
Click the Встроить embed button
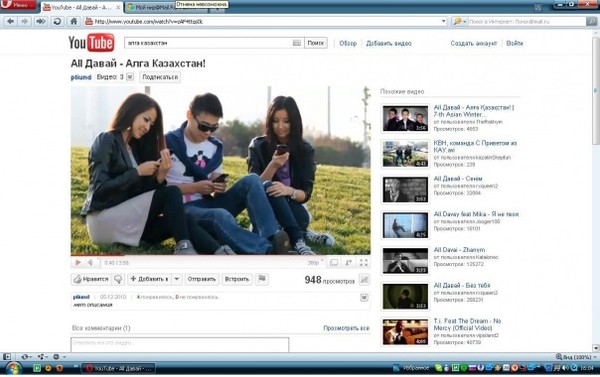click(x=237, y=279)
